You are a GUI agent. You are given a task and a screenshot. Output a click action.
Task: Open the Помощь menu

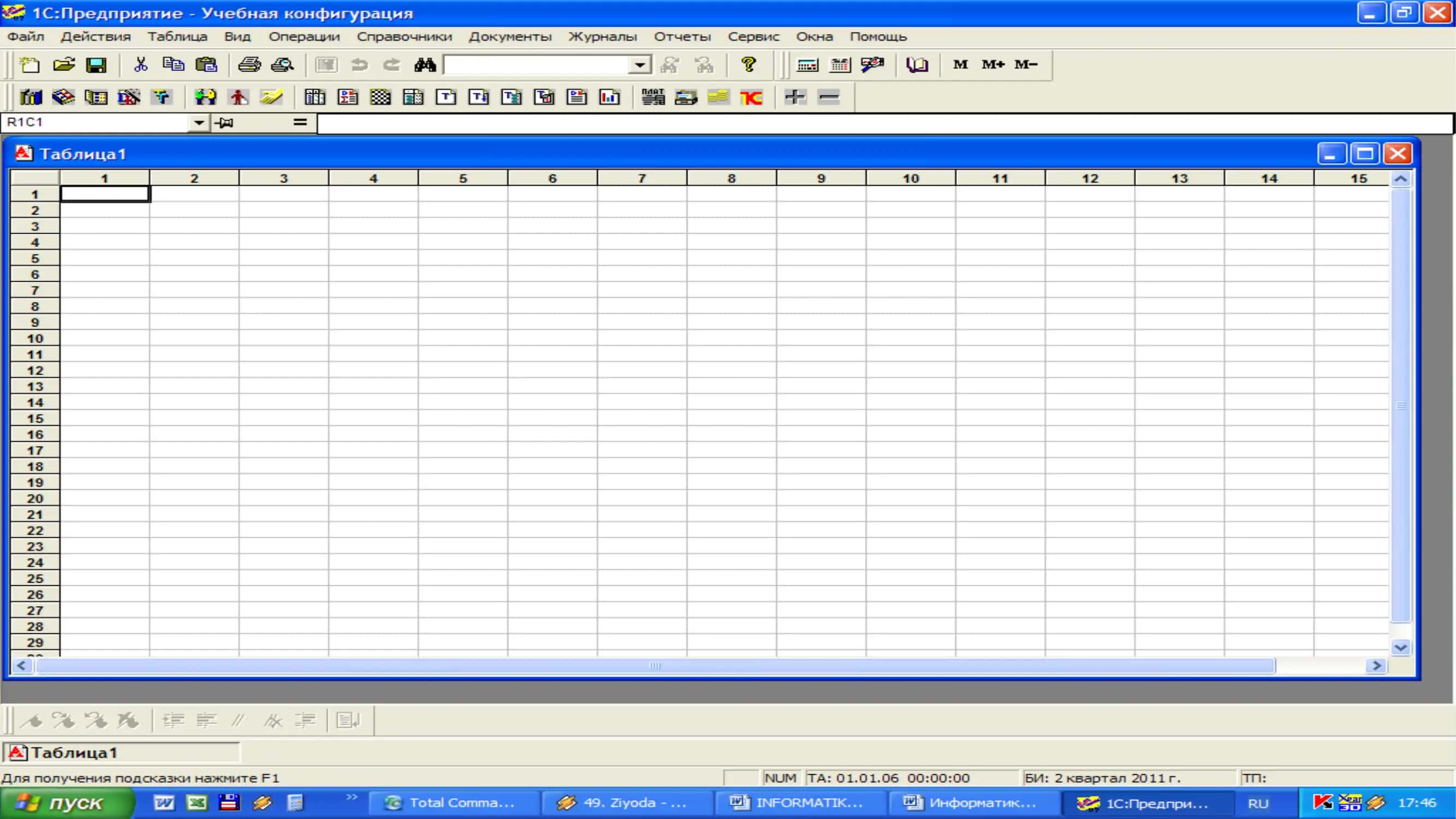878,37
